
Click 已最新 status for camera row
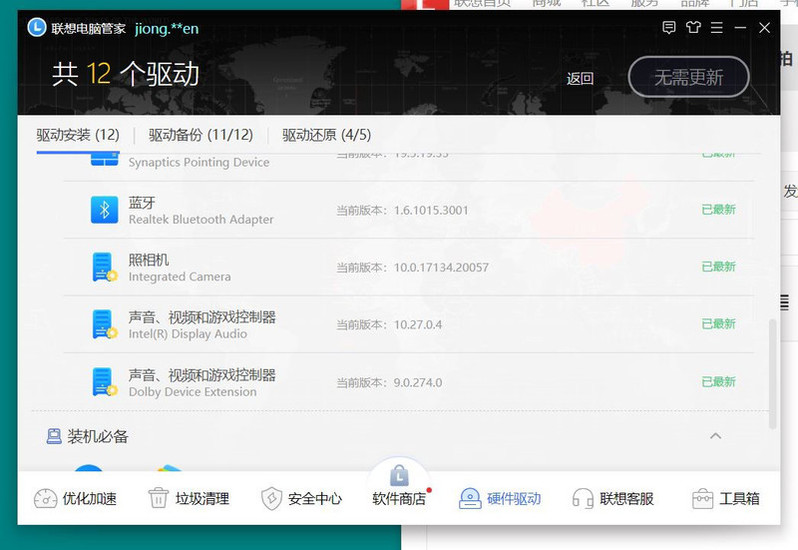click(719, 266)
